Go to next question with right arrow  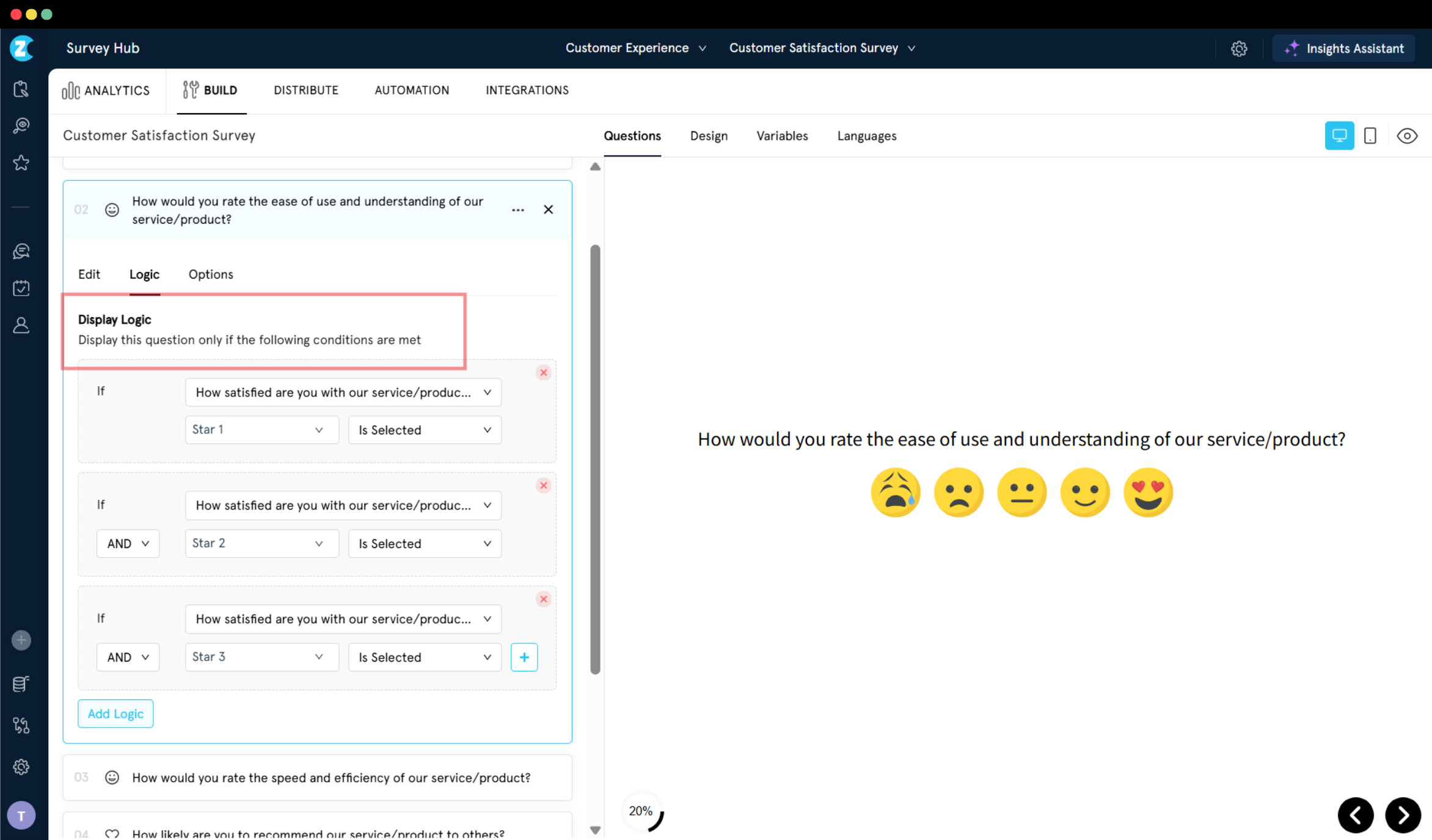pyautogui.click(x=1403, y=815)
